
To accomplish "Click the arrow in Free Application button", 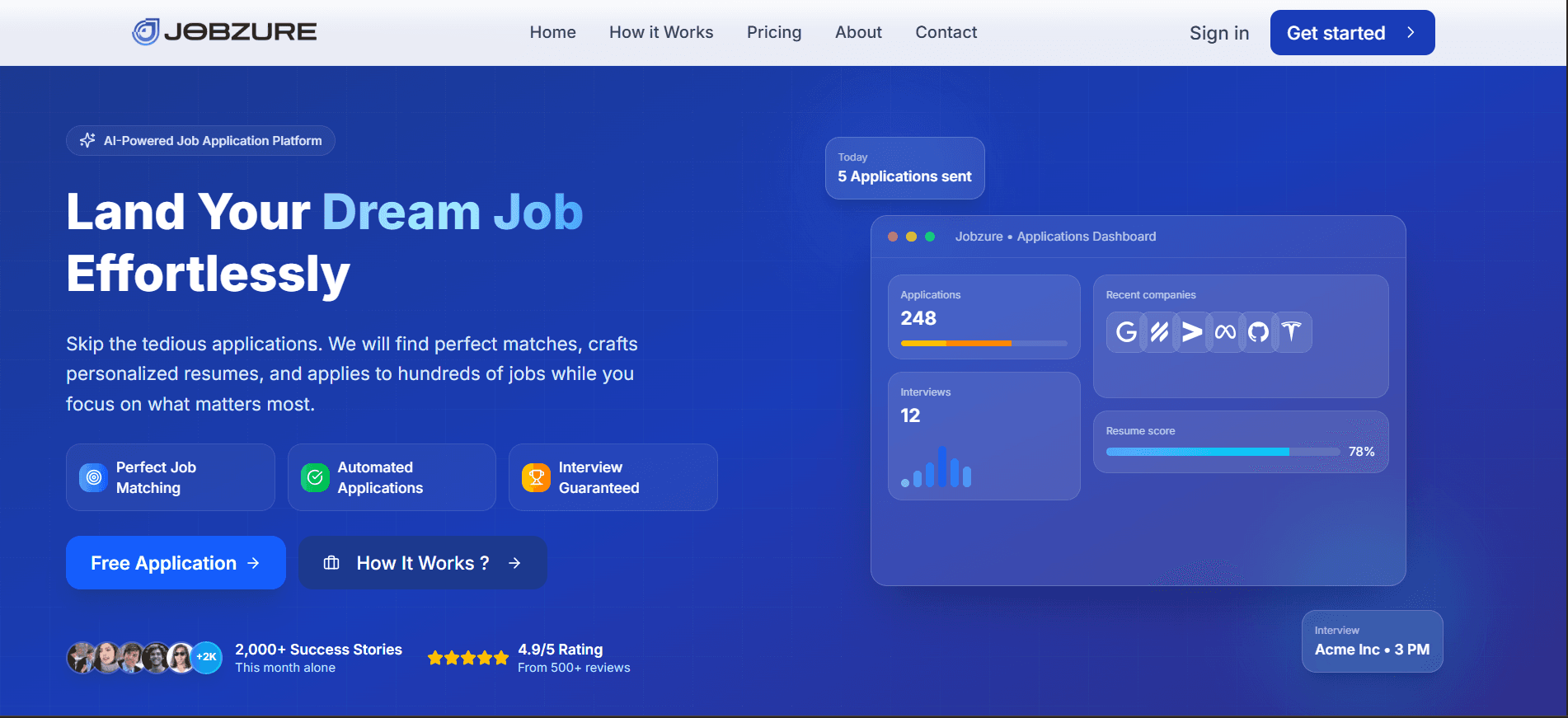I will click(x=254, y=563).
